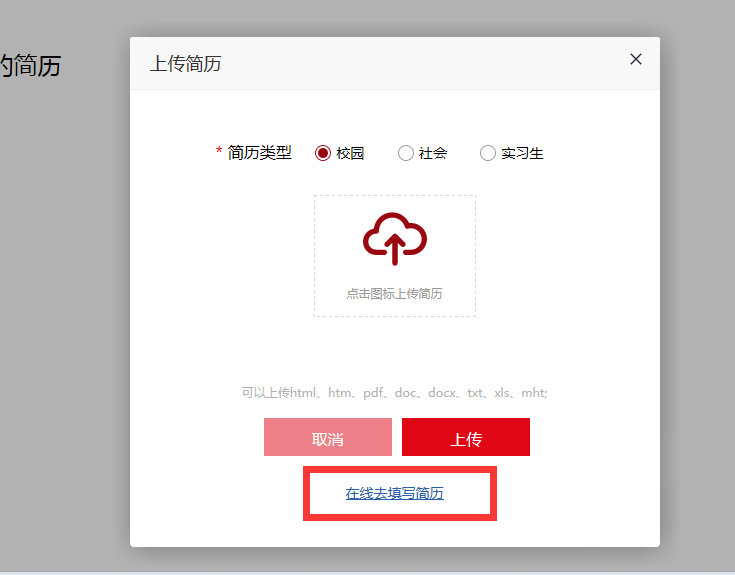Select the 社会 resume type
Viewport: 735px width, 575px height.
pos(405,153)
